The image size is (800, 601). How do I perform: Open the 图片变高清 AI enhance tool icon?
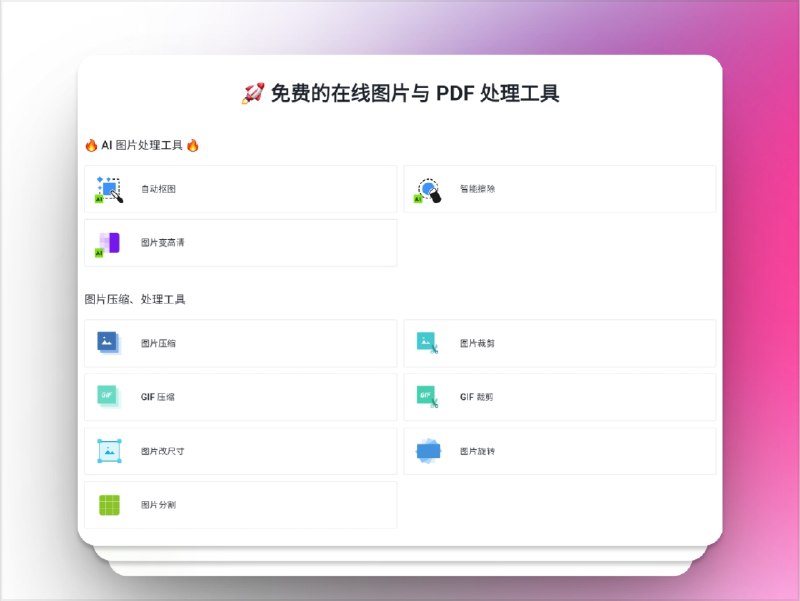108,243
